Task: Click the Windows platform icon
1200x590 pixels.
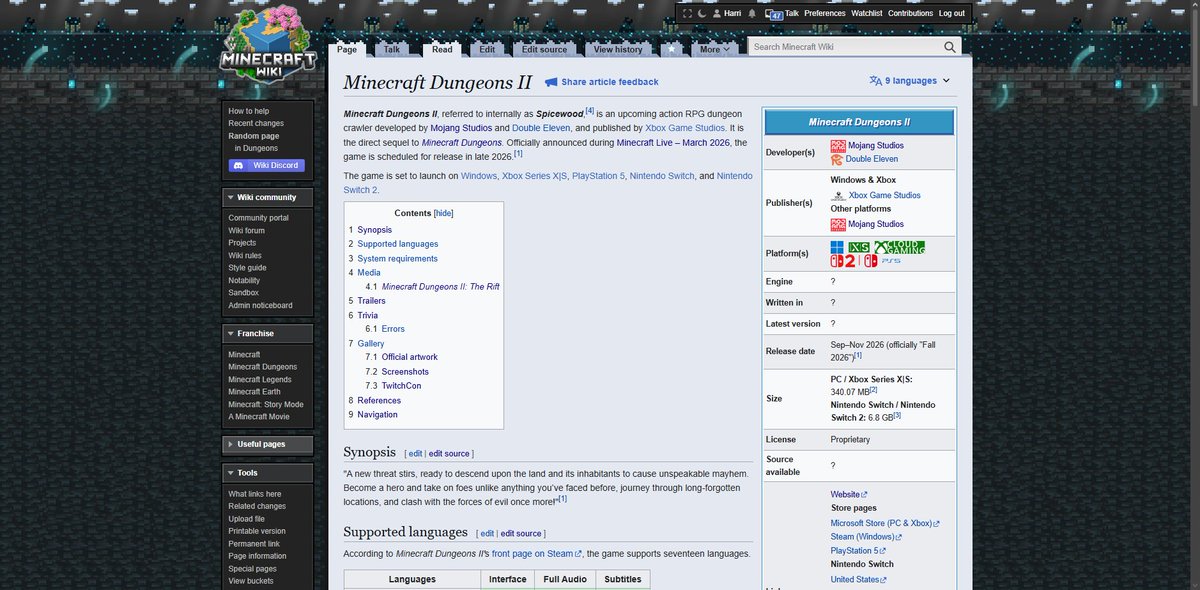Action: click(837, 247)
